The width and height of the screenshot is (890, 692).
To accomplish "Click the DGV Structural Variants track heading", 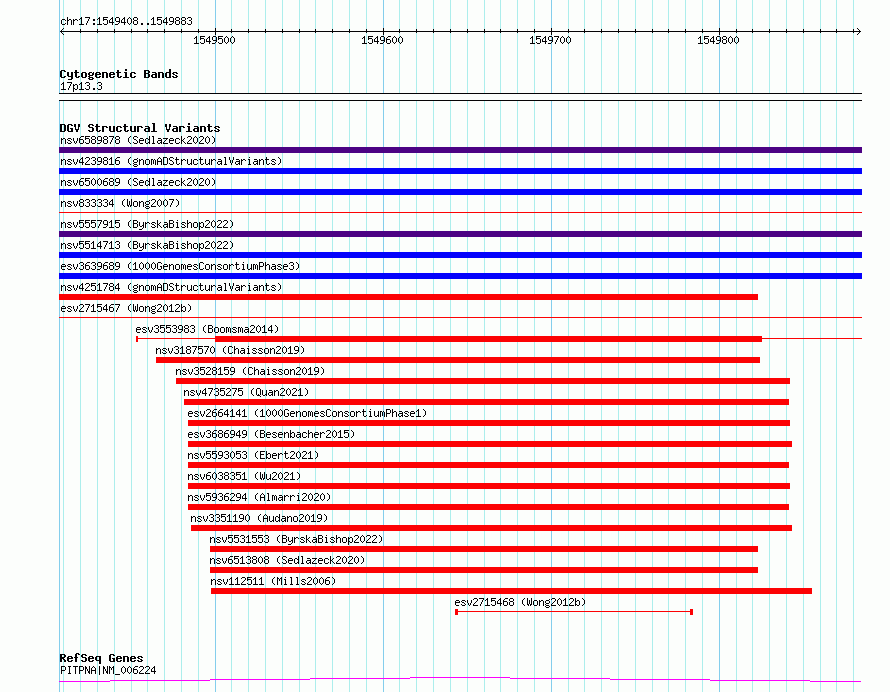I will tap(140, 128).
